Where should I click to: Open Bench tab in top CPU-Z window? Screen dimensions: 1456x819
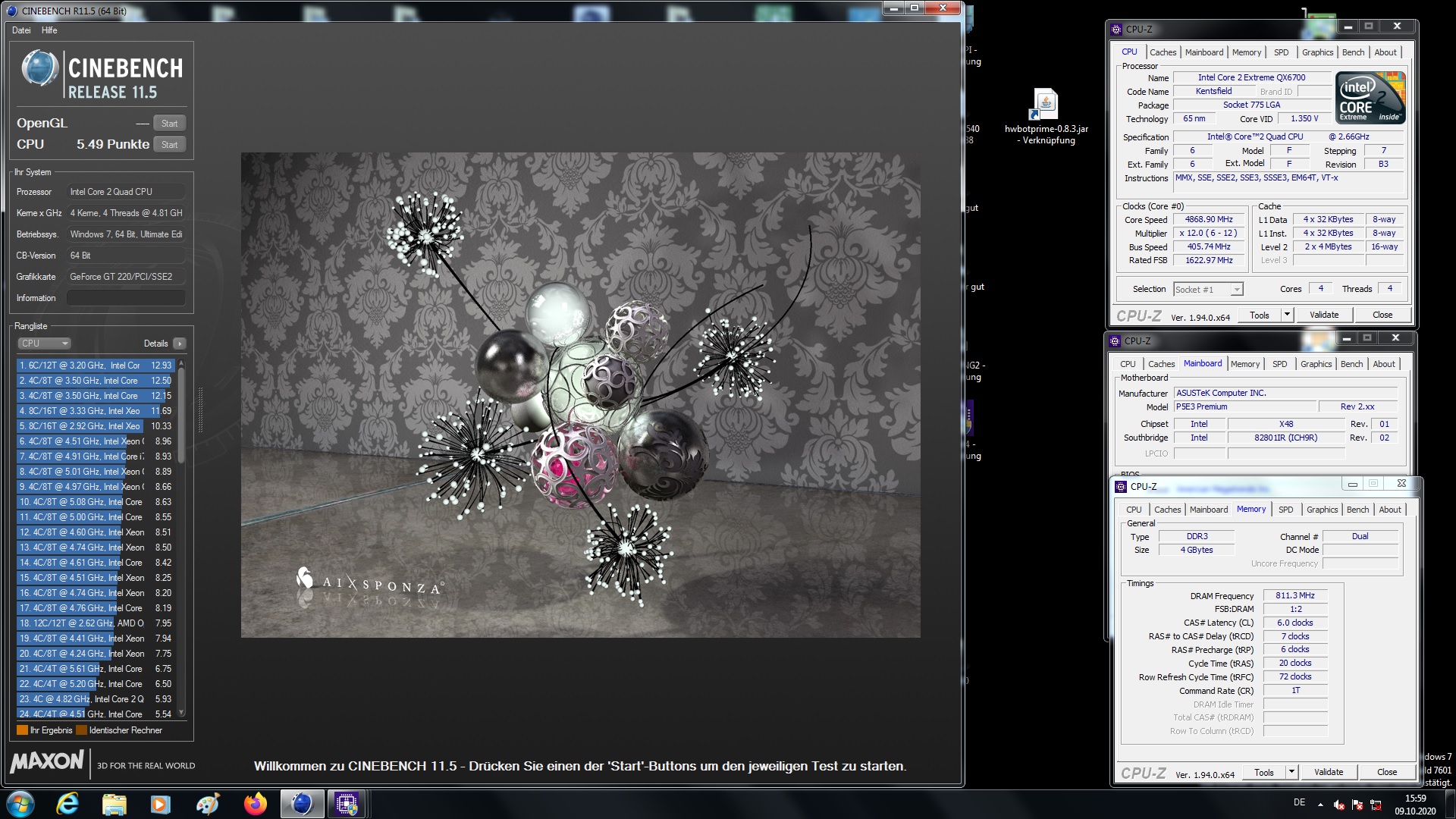[x=1353, y=52]
